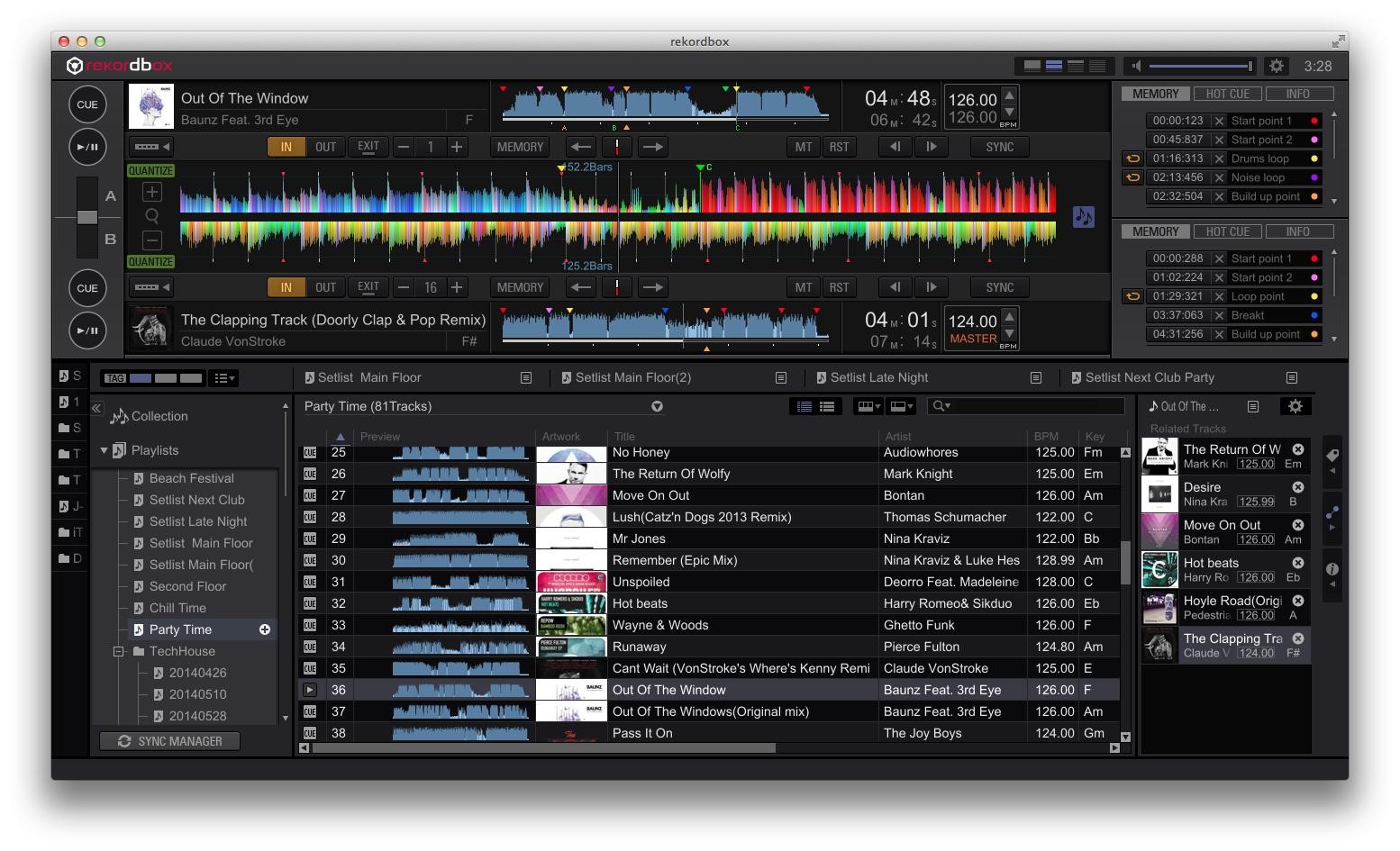Start playback on deck A with play/pause
Image resolution: width=1400 pixels, height=851 pixels.
click(x=87, y=147)
